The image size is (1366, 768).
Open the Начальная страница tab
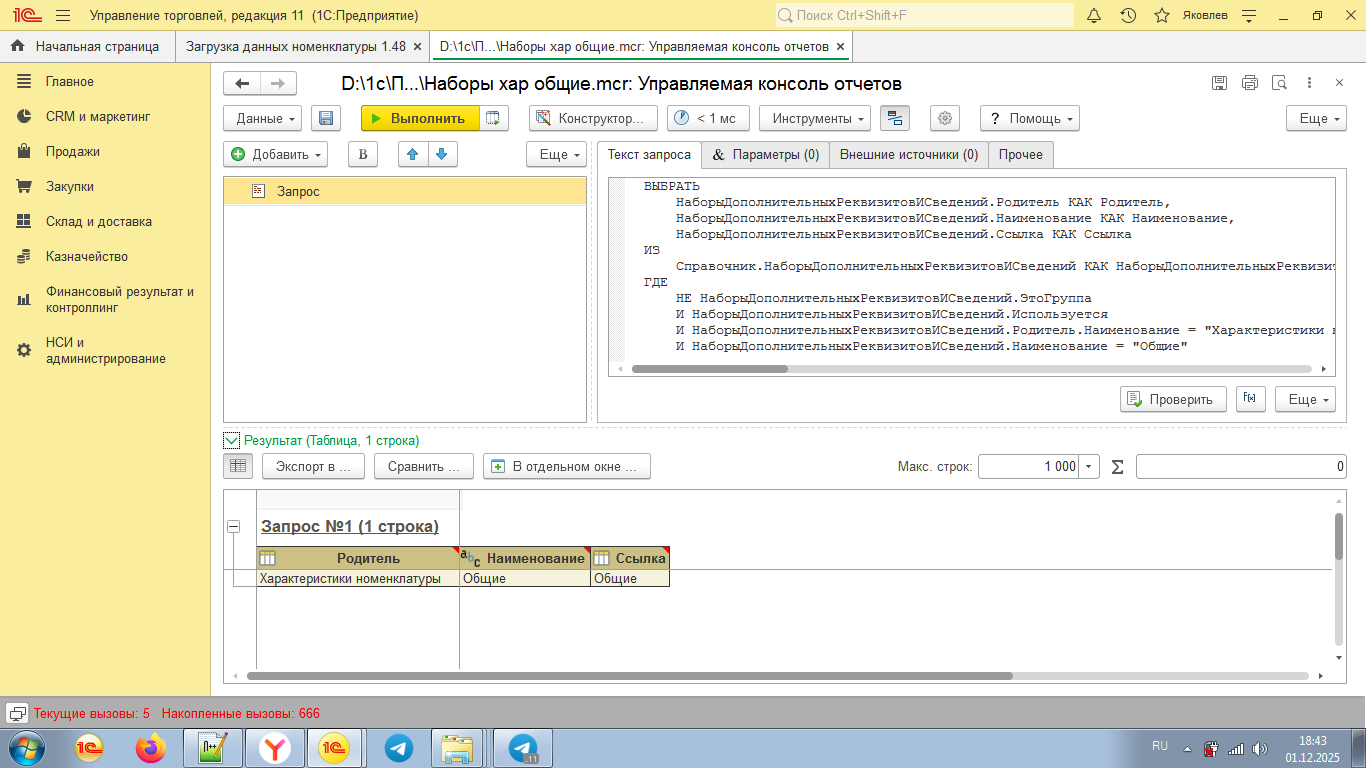(87, 46)
